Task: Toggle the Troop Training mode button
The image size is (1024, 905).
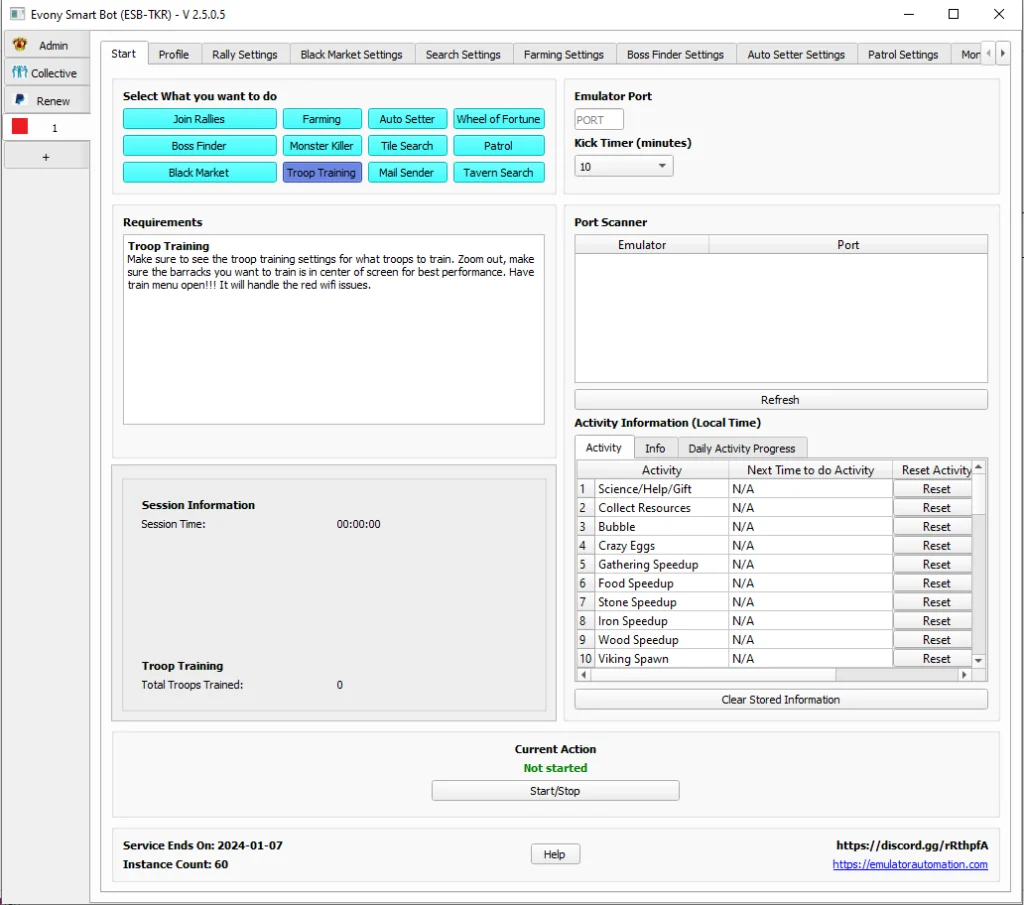Action: click(x=321, y=173)
